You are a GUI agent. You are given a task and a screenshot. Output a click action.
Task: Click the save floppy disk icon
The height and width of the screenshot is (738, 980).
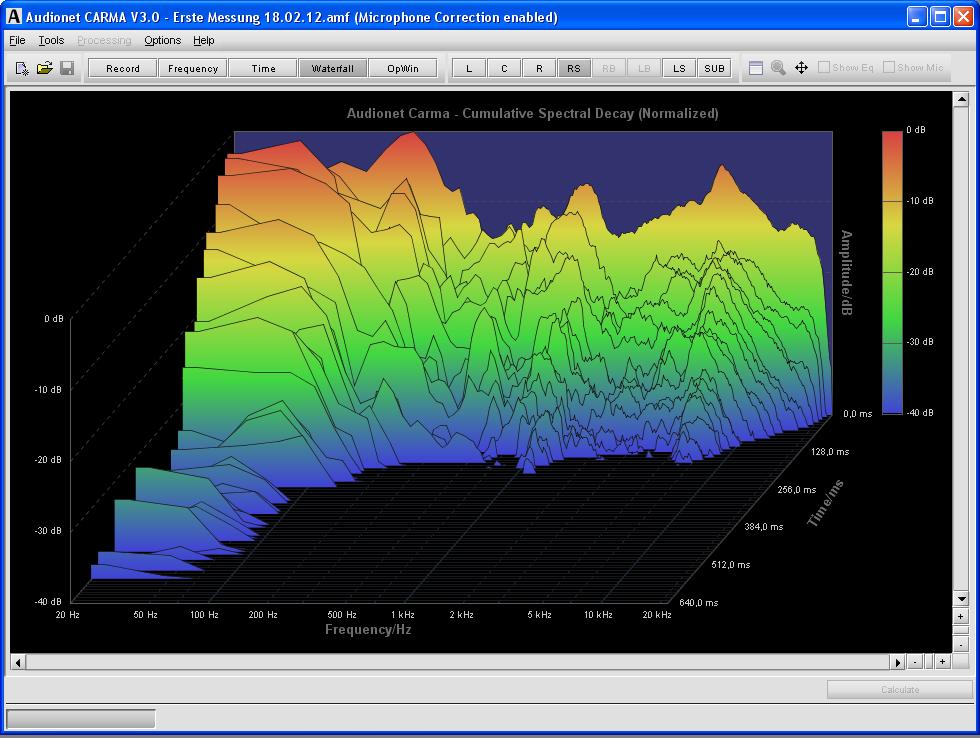(67, 68)
